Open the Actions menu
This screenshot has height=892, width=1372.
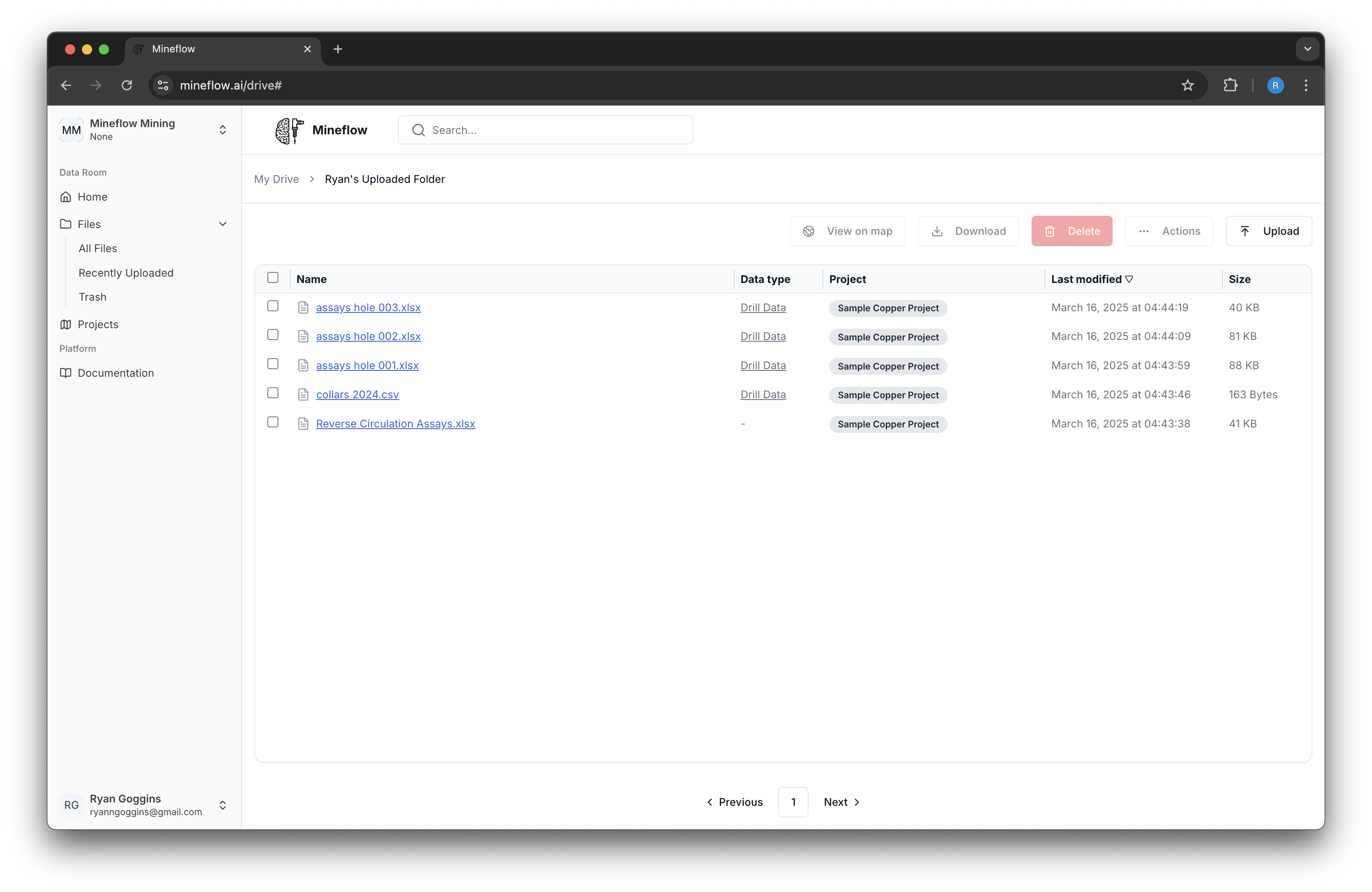coord(1169,231)
